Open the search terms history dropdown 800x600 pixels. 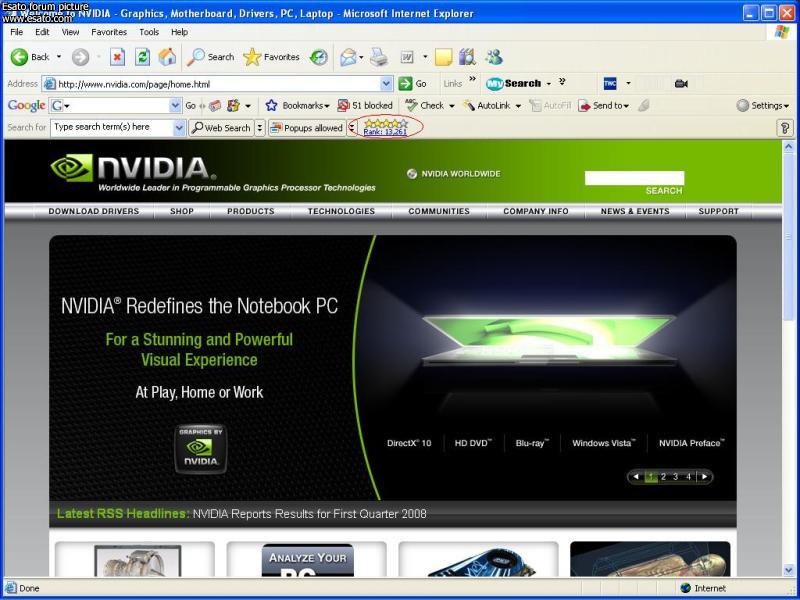[179, 128]
